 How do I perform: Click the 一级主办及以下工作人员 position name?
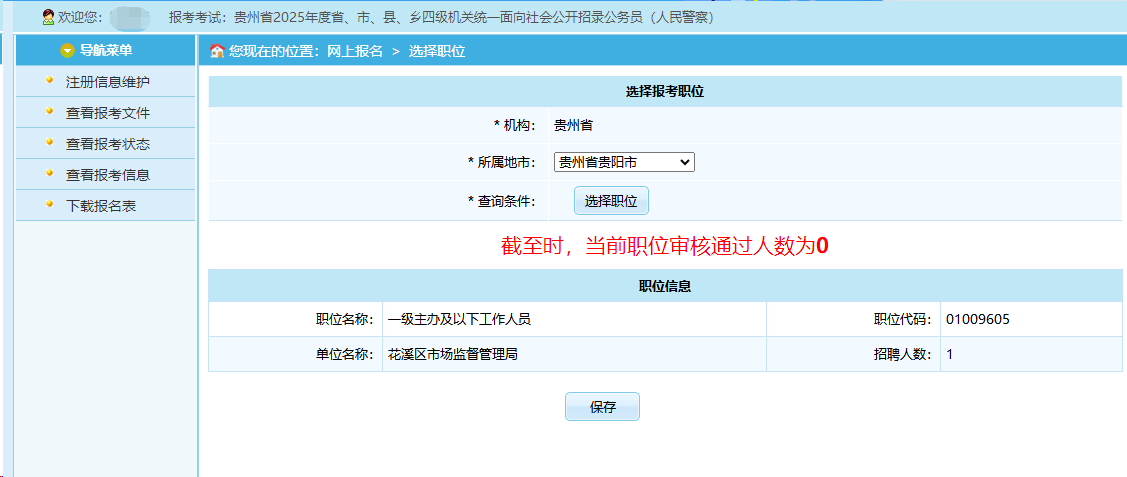click(x=459, y=320)
